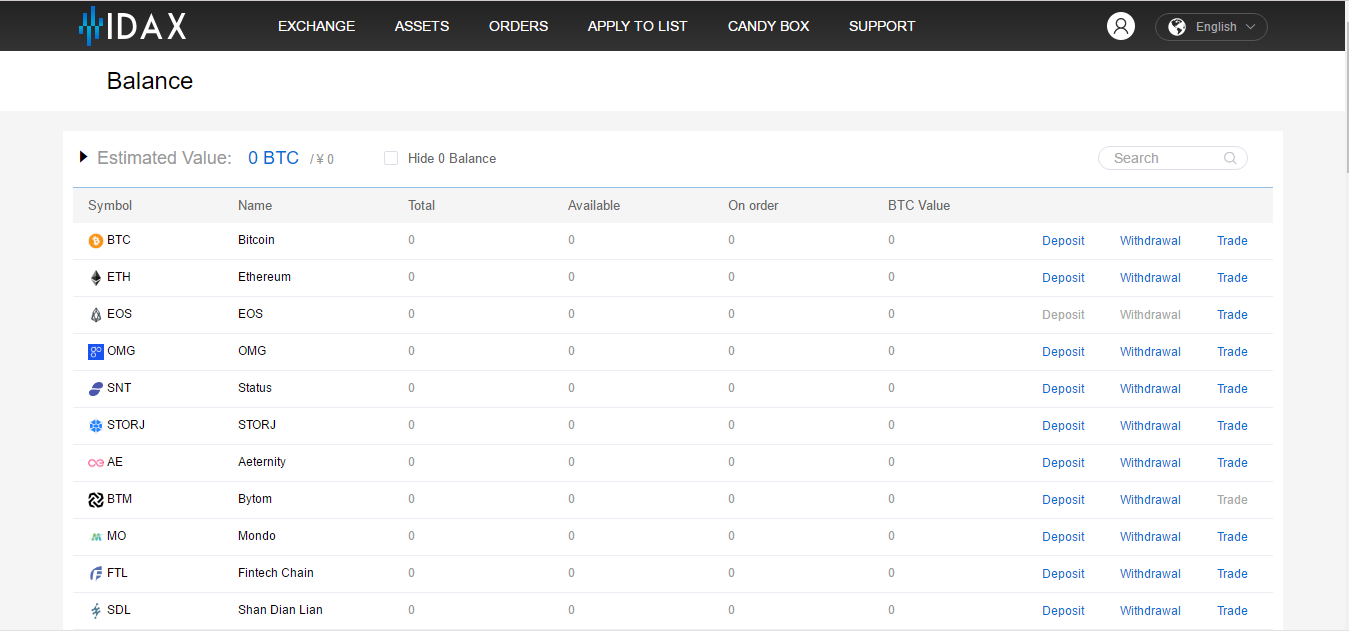Click the BTC Value column header
Screen dimensions: 1349x633
click(x=919, y=206)
